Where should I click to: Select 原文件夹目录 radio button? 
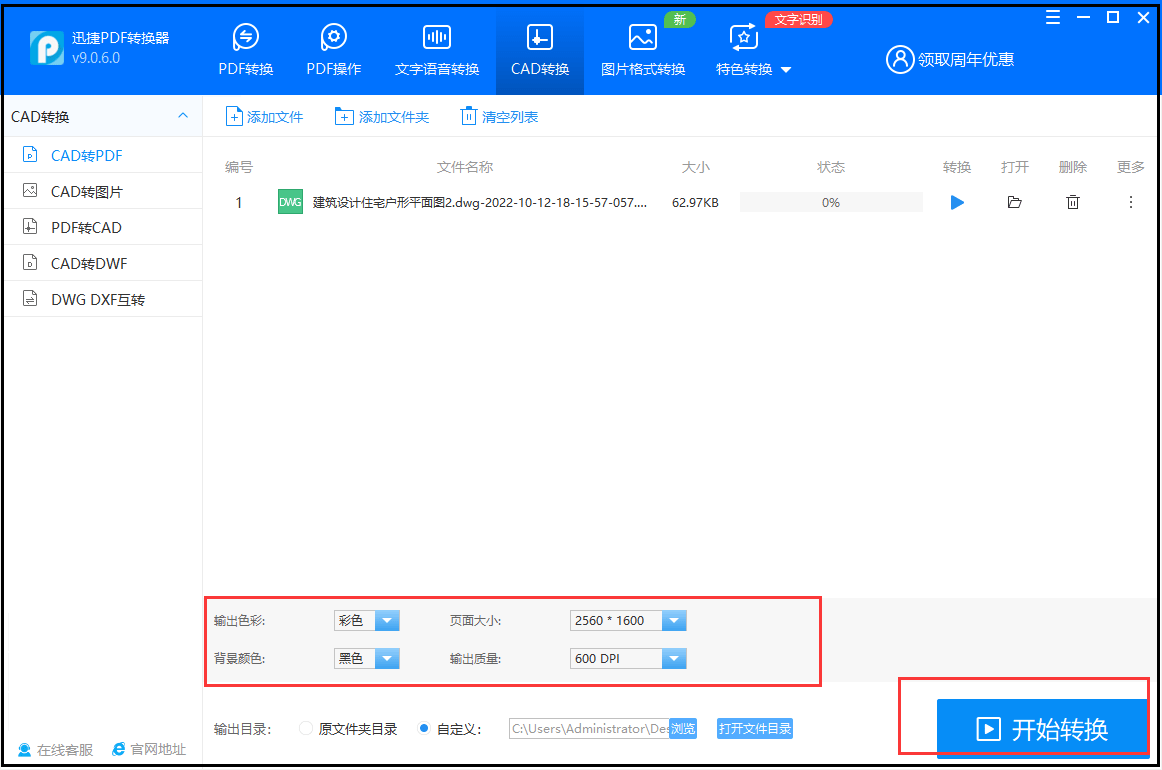pos(306,728)
